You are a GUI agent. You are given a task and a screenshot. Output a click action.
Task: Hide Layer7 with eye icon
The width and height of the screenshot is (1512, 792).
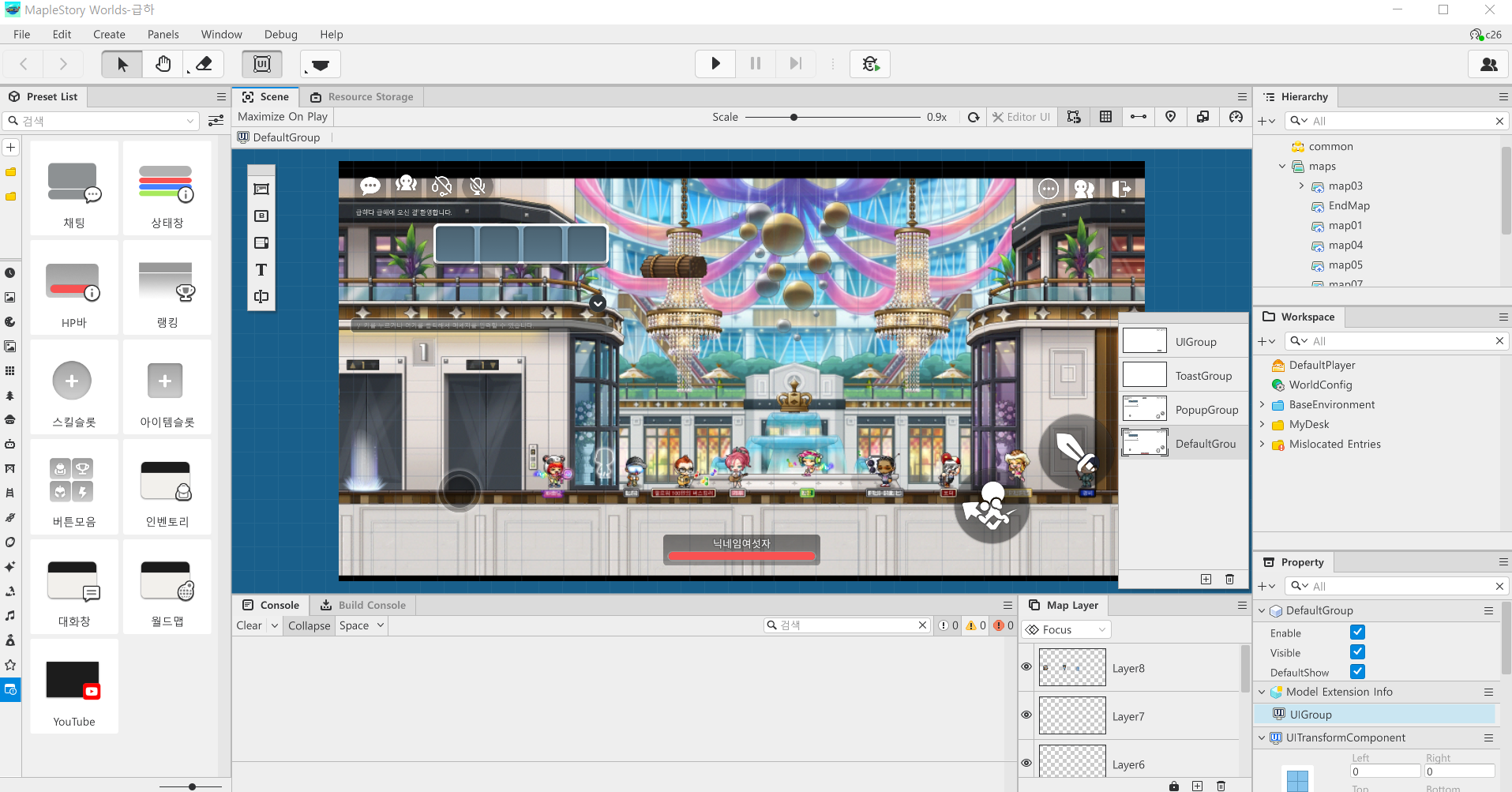click(x=1026, y=715)
